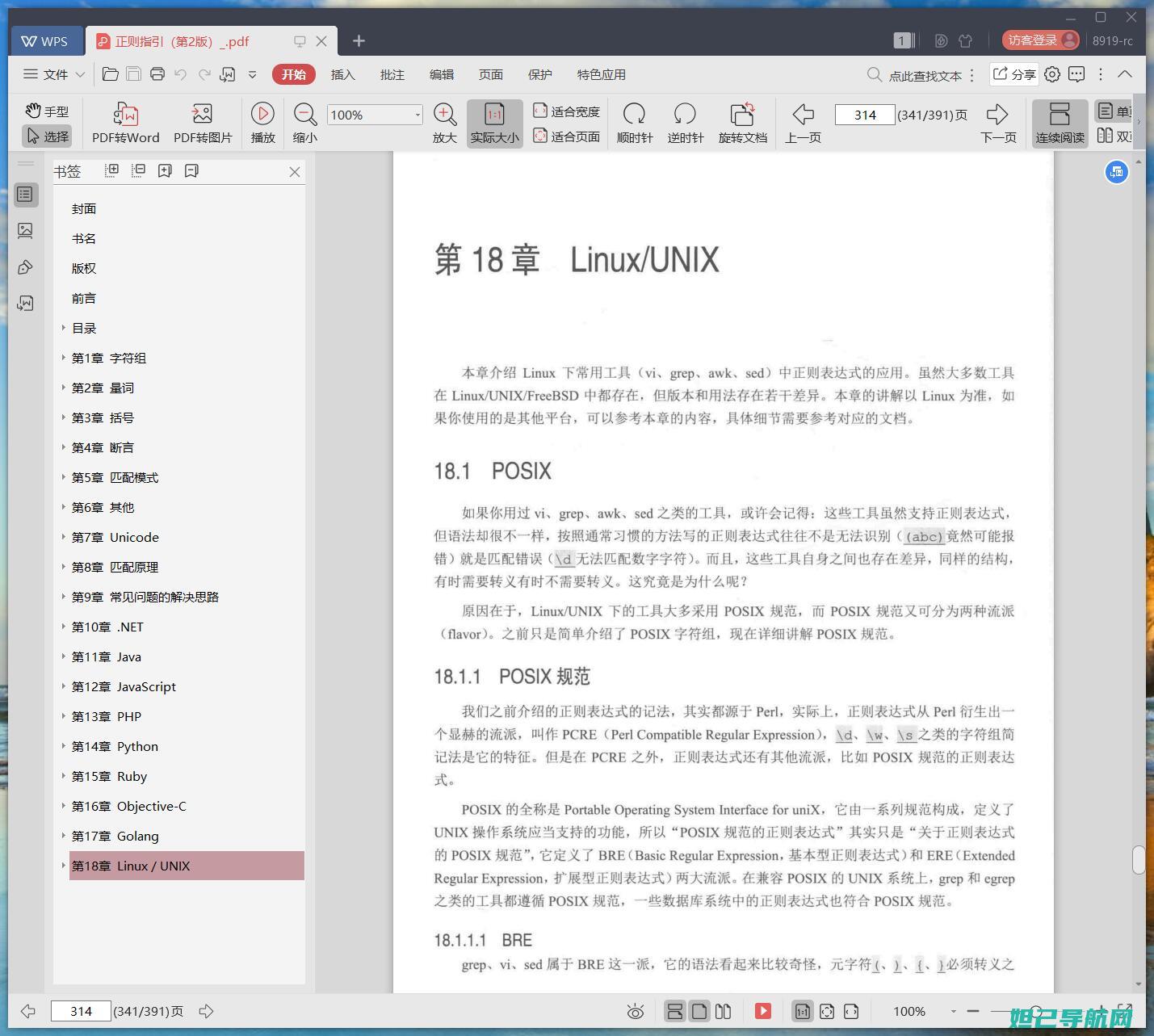
Task: Delete bookmark icon in panel header
Action: tap(191, 170)
